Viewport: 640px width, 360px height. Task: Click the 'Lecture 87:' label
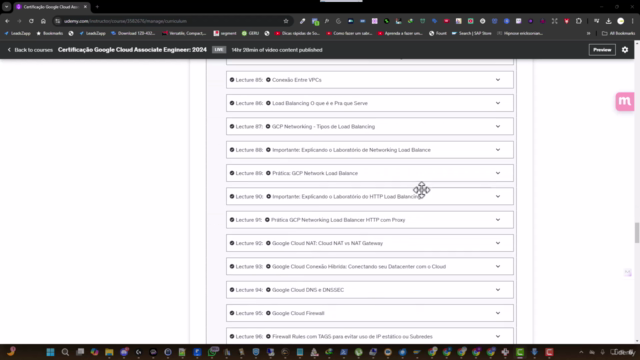coord(249,127)
